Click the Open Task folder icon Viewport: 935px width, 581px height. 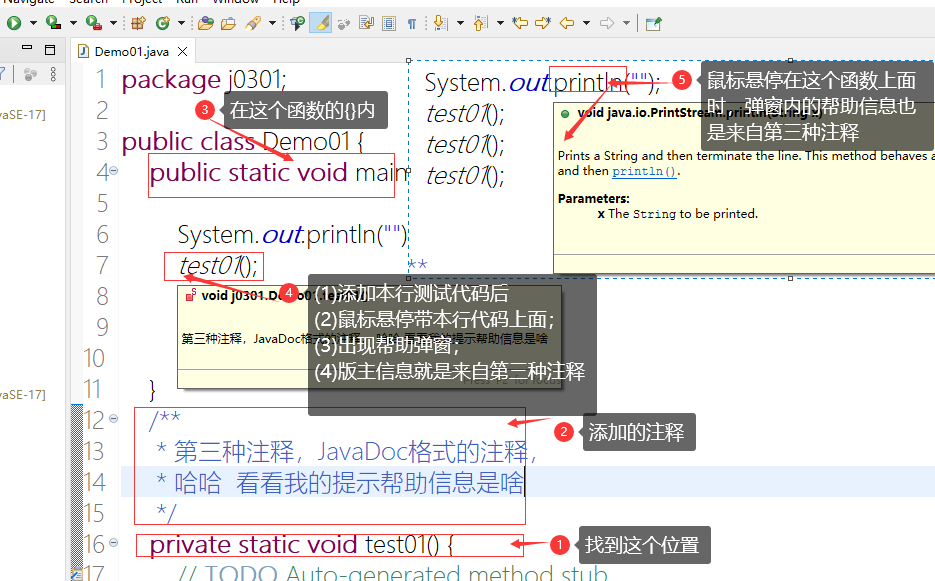click(x=228, y=23)
